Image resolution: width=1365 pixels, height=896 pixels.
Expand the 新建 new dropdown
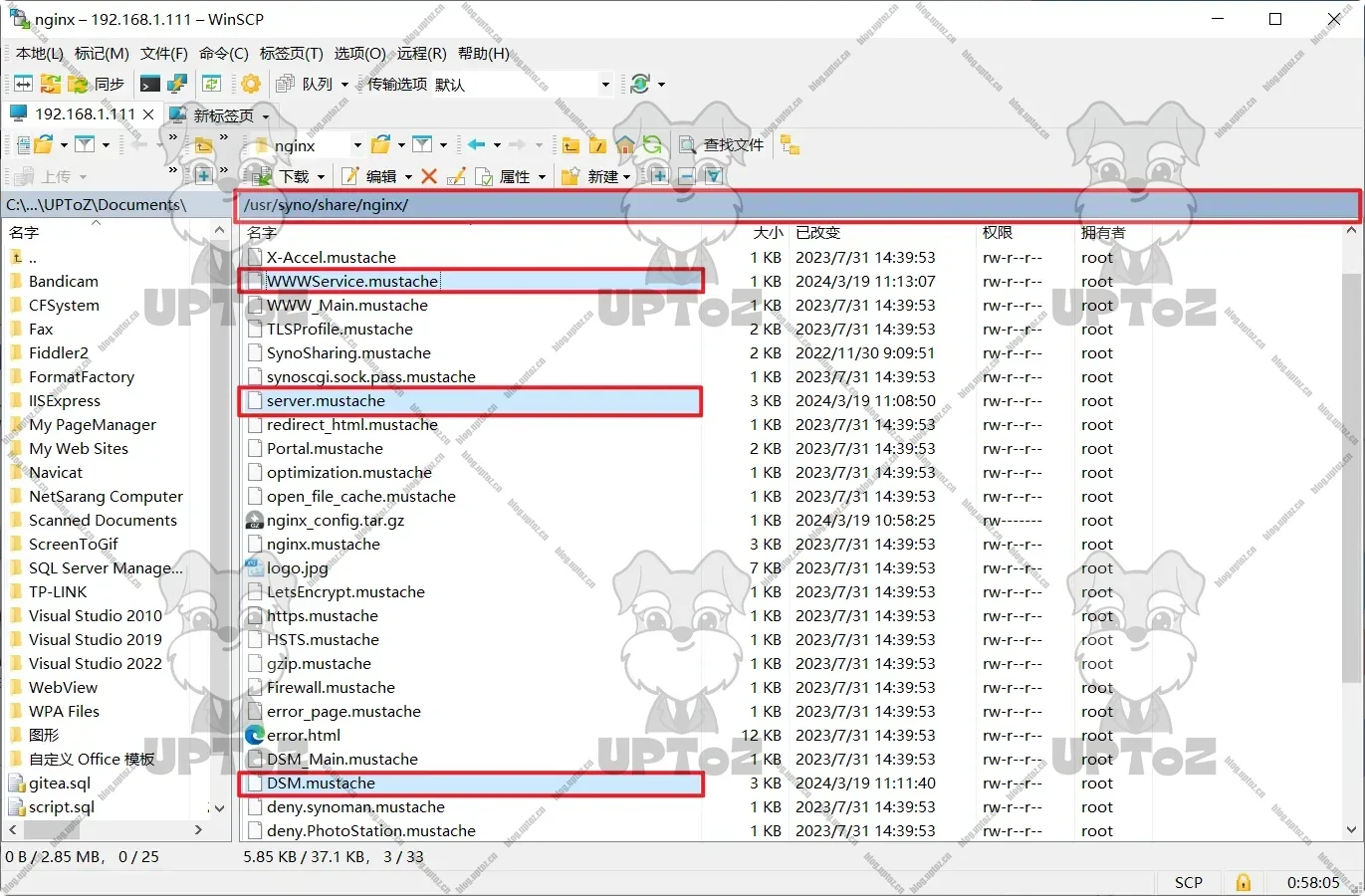626,177
